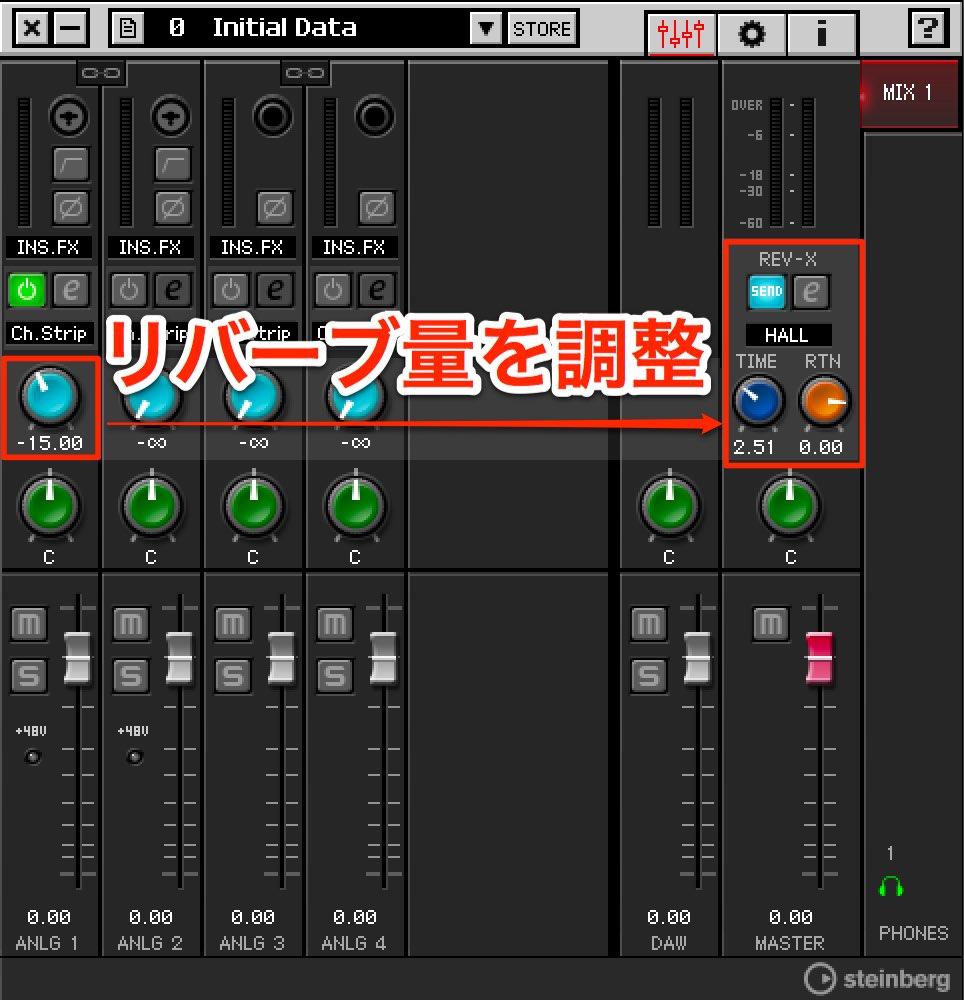Toggle stereo link for channels 3 and 4
Viewport: 964px width, 1000px height.
(x=305, y=73)
